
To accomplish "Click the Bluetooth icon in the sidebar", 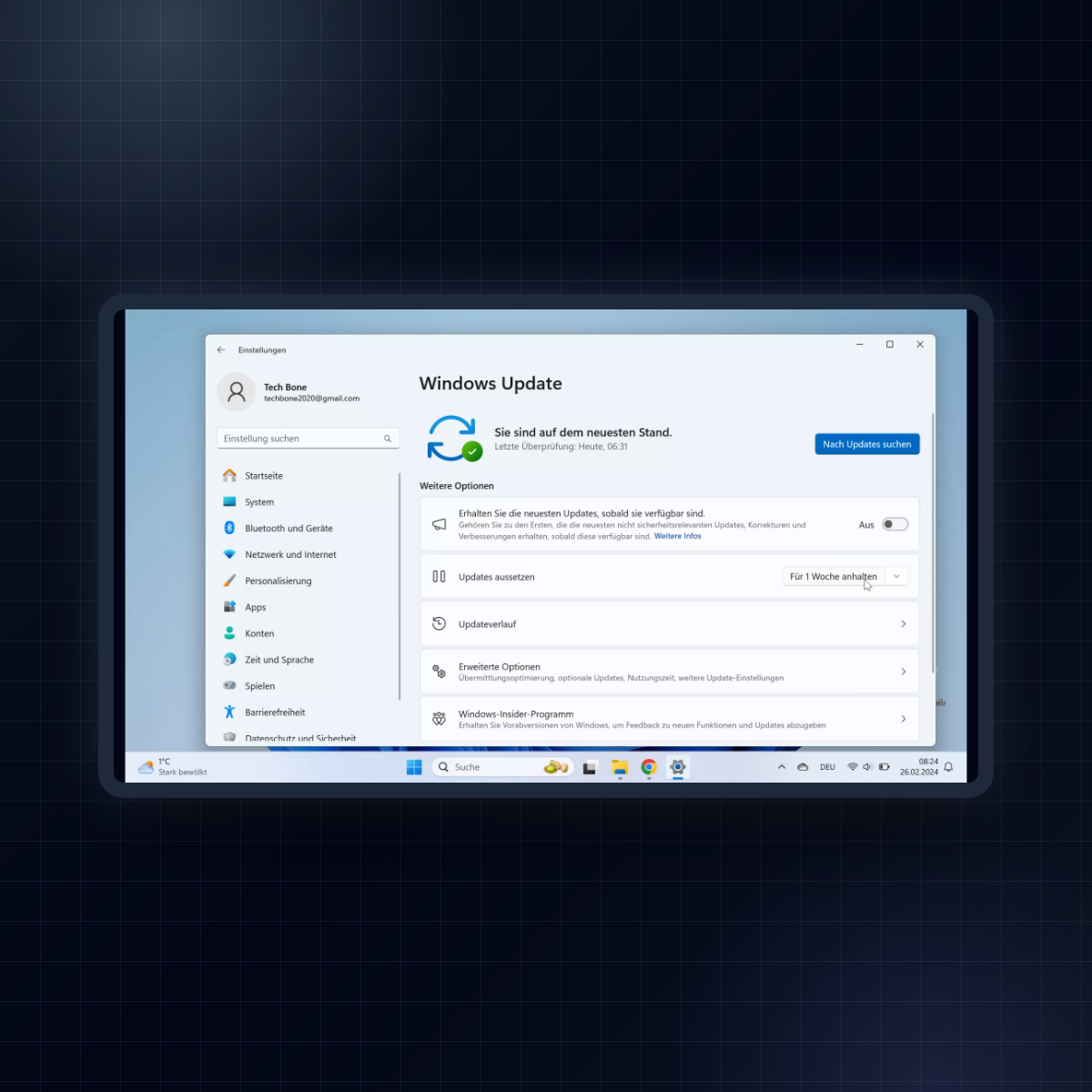I will (x=229, y=528).
